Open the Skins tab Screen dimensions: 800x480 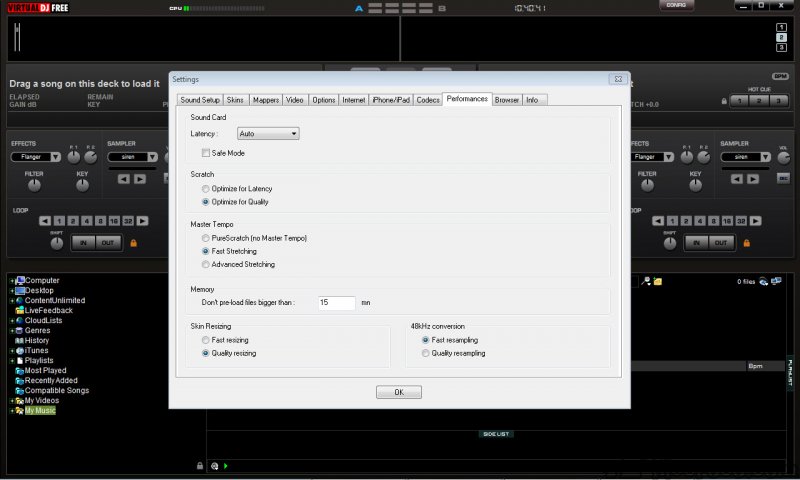click(235, 100)
